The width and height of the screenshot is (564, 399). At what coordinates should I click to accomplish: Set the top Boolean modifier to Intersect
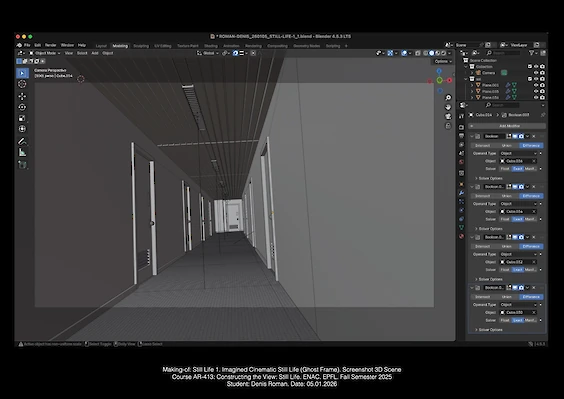483,145
